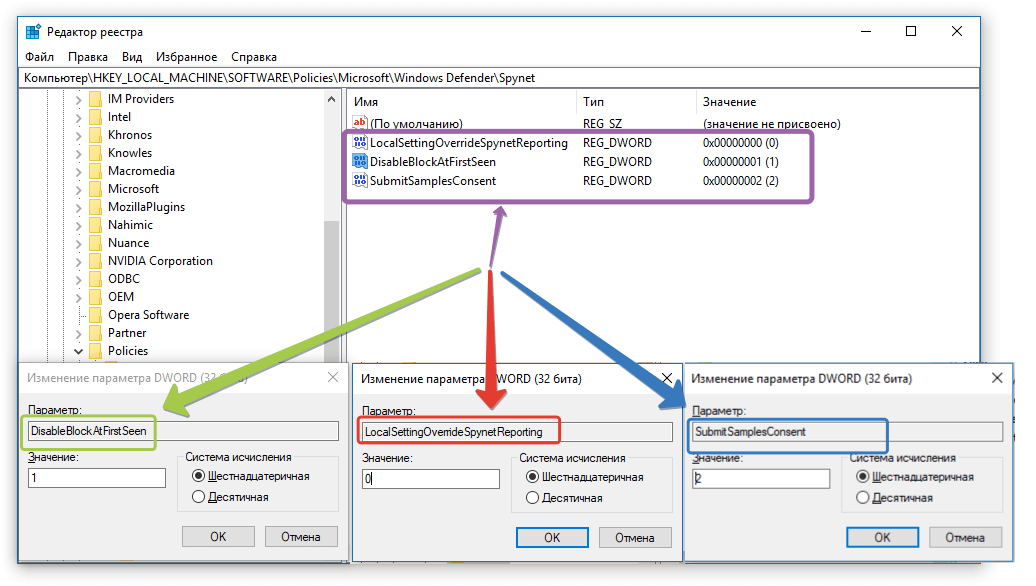Select Десятичная radio in DisableBlockAtFirstSeen dialog
This screenshot has height=586, width=1036.
click(198, 496)
